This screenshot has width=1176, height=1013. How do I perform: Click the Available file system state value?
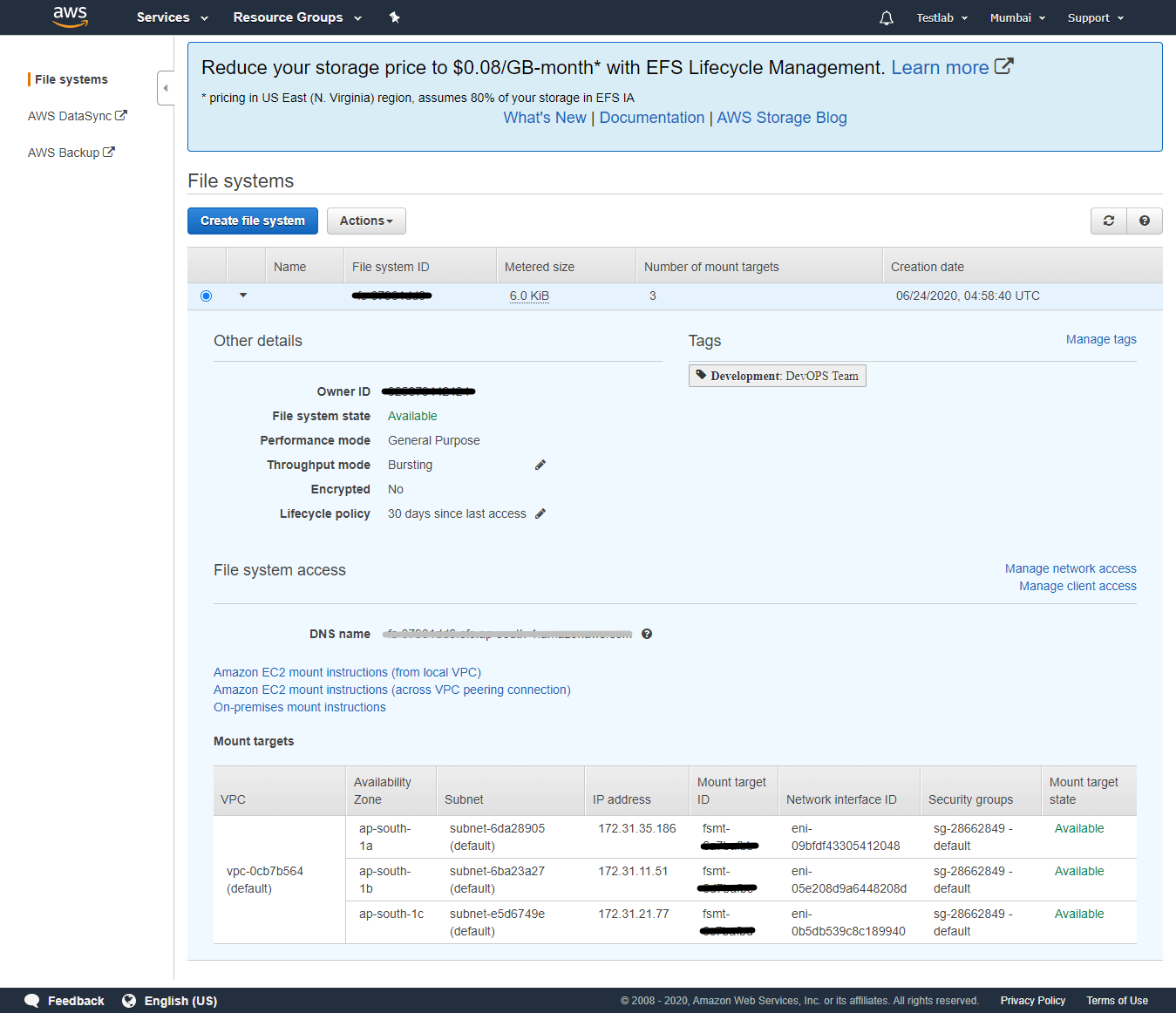tap(412, 416)
